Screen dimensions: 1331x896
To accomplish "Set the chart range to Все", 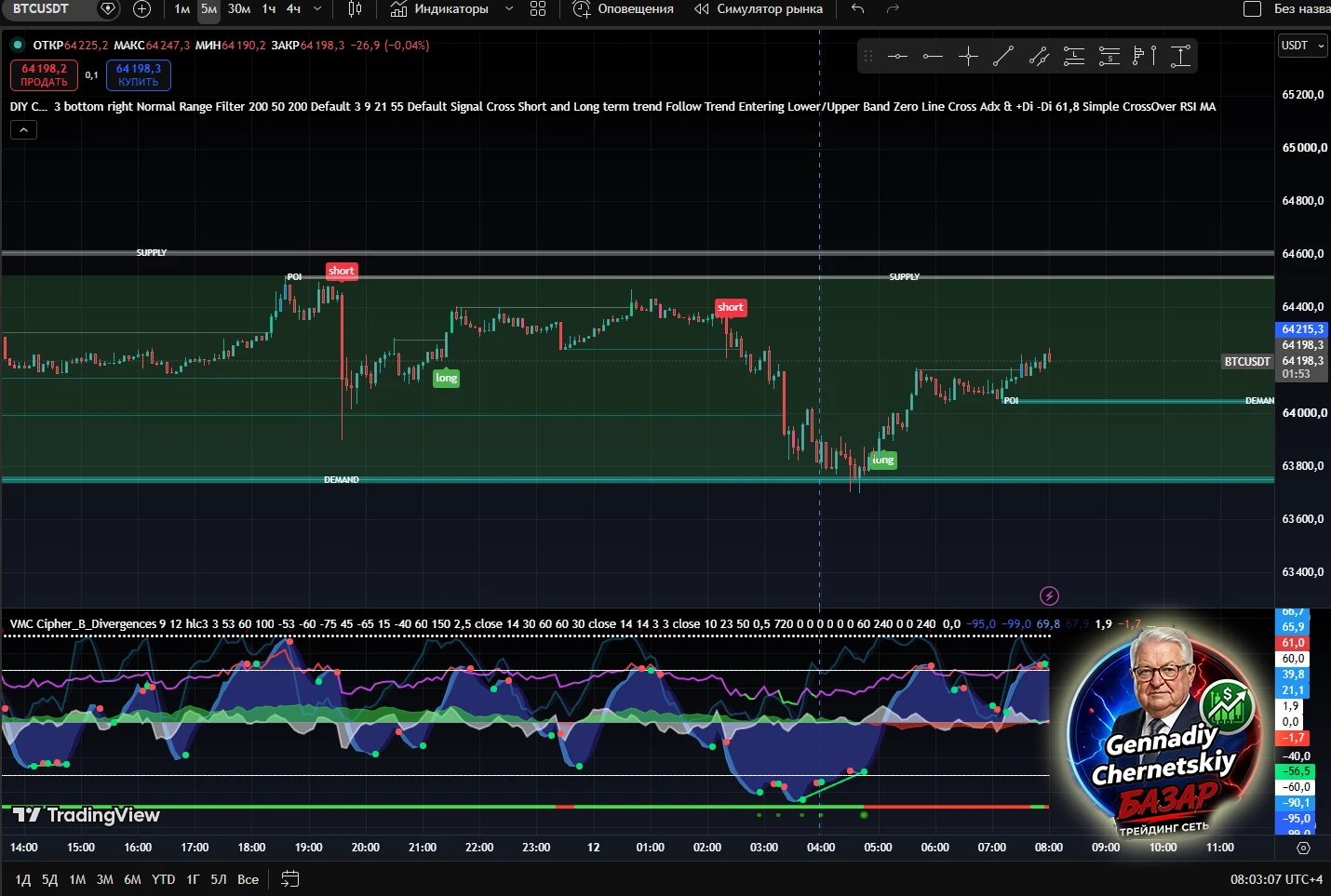I will 249,879.
